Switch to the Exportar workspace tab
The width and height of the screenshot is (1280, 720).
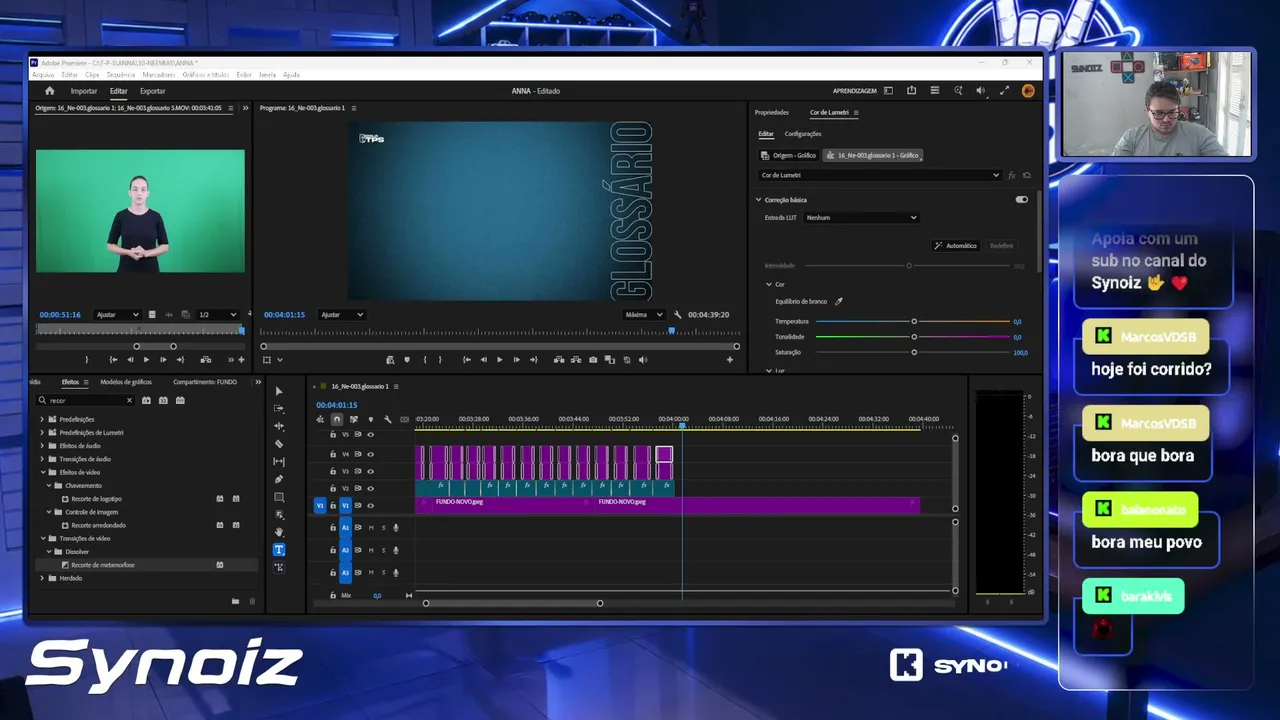pos(153,91)
